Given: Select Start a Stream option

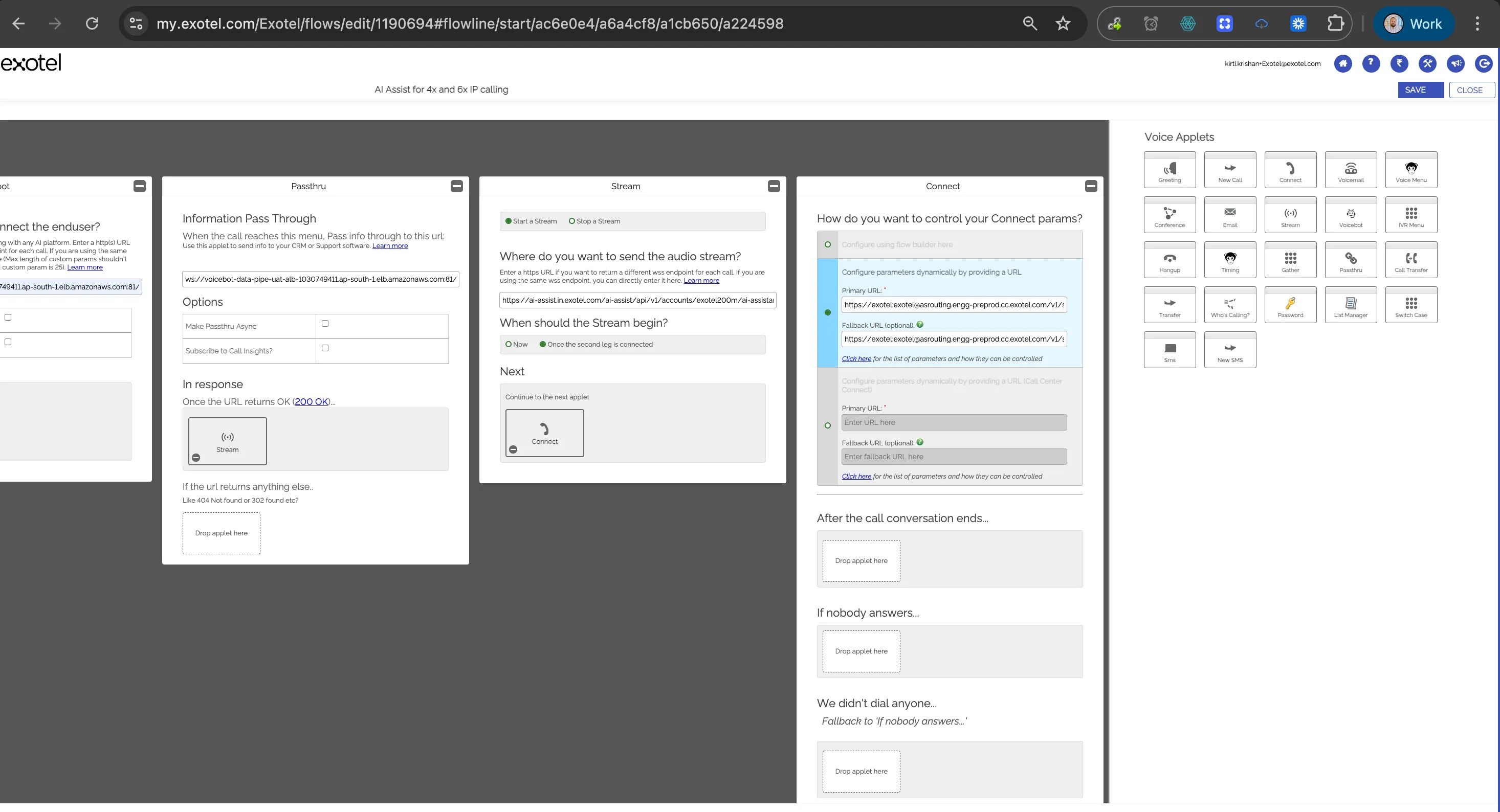Looking at the screenshot, I should point(509,221).
